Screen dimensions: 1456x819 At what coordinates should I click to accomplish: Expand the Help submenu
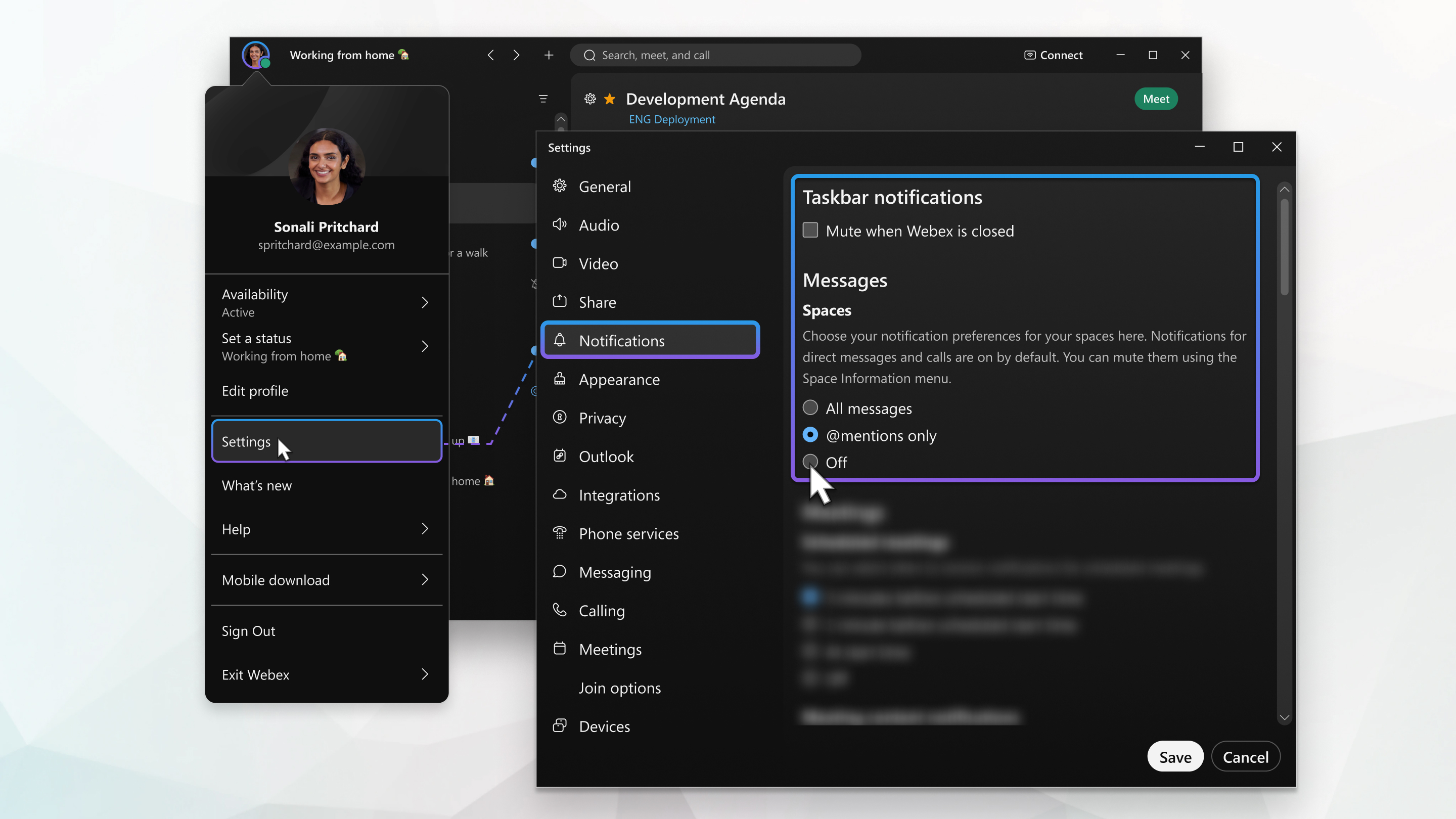(424, 528)
